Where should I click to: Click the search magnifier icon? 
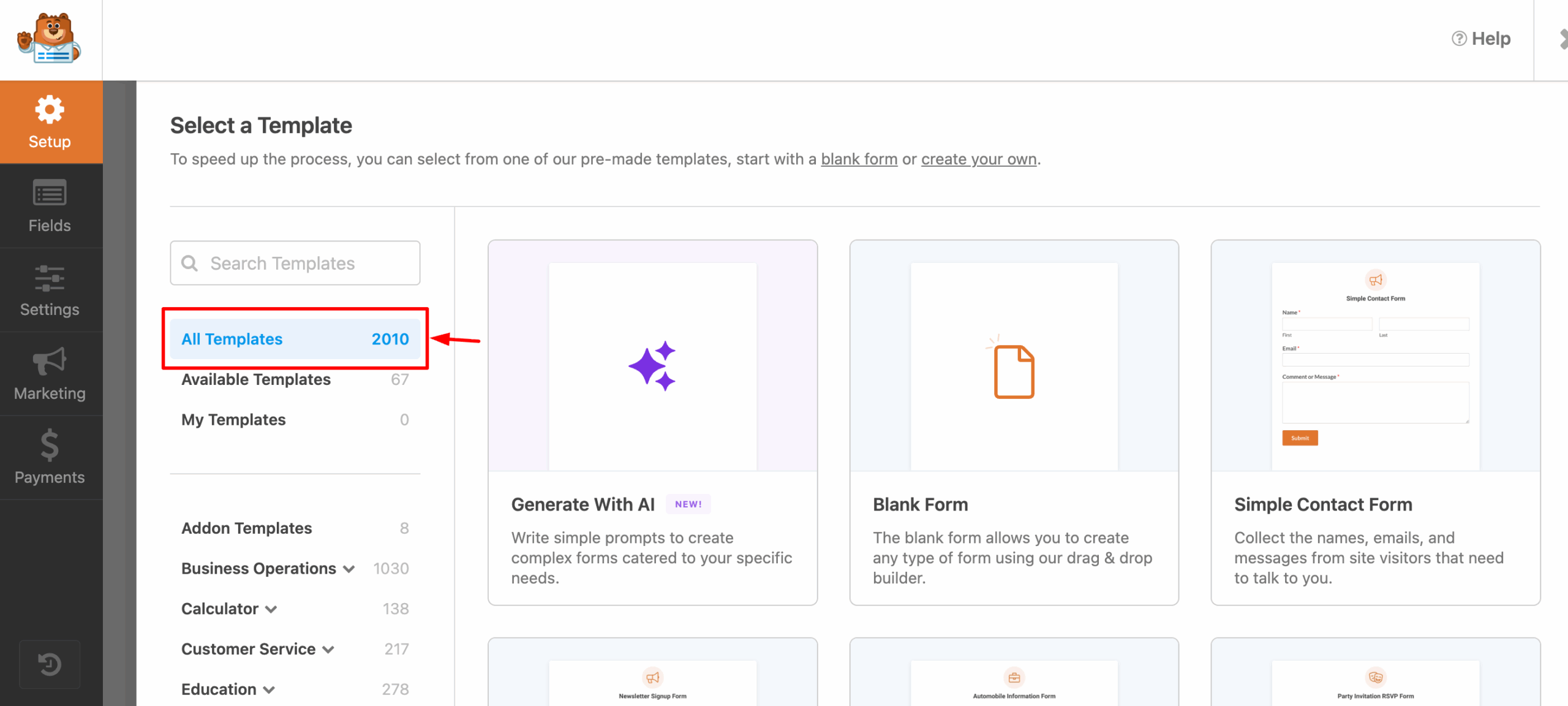pos(190,263)
